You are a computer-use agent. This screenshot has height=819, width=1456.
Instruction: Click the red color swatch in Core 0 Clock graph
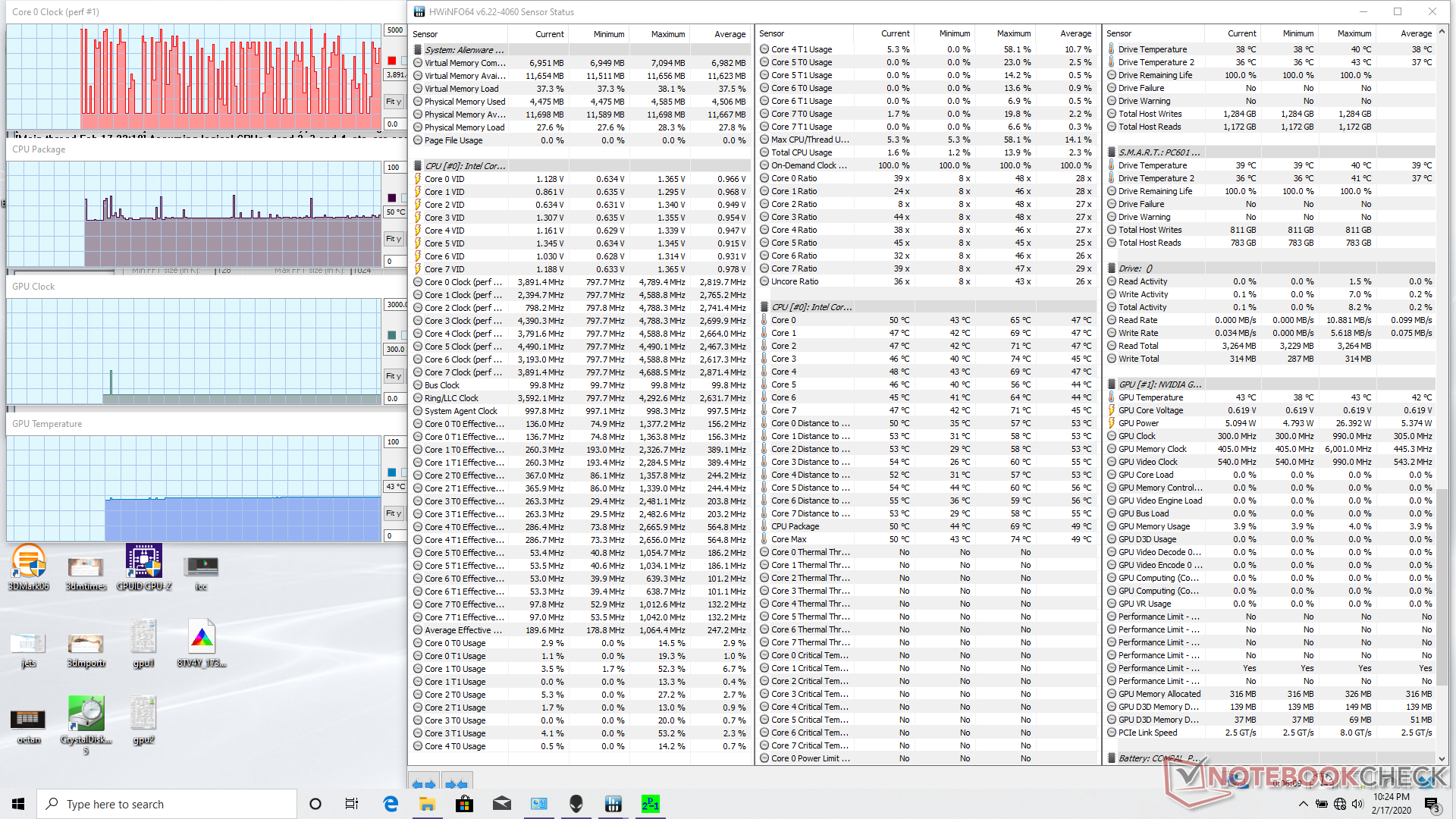pyautogui.click(x=392, y=61)
